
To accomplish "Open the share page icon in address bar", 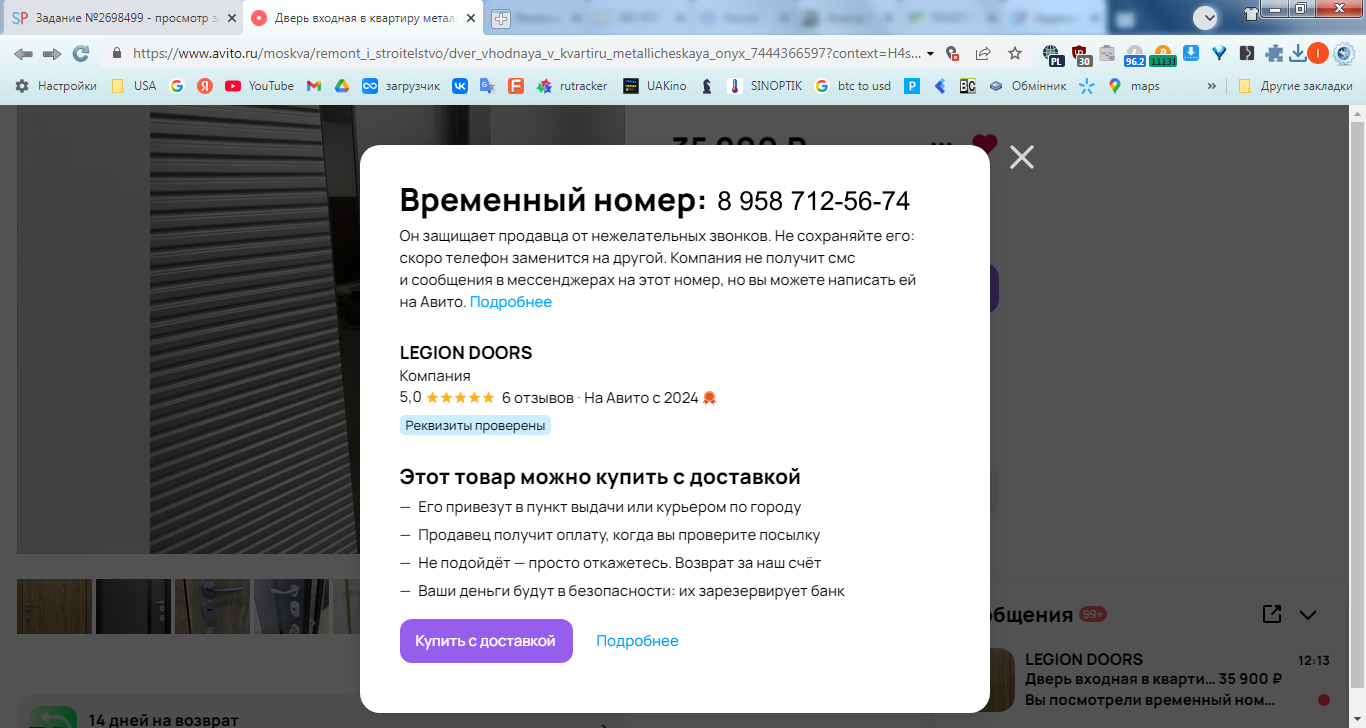I will tap(983, 53).
